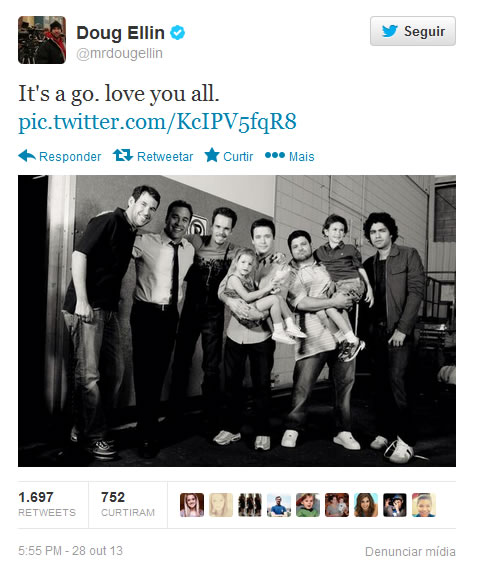Click the Responder reply arrow icon
Image resolution: width=481 pixels, height=562 pixels.
coord(27,156)
